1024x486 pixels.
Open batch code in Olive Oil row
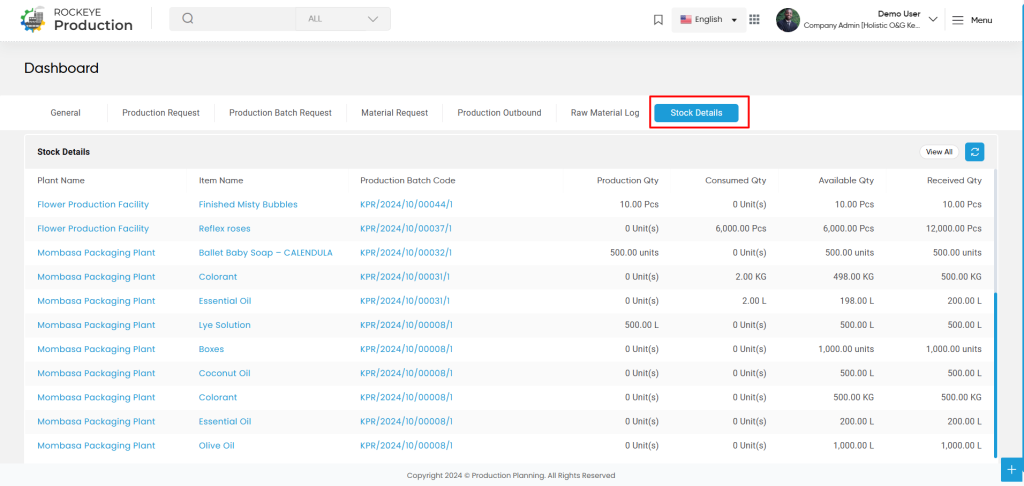click(406, 446)
